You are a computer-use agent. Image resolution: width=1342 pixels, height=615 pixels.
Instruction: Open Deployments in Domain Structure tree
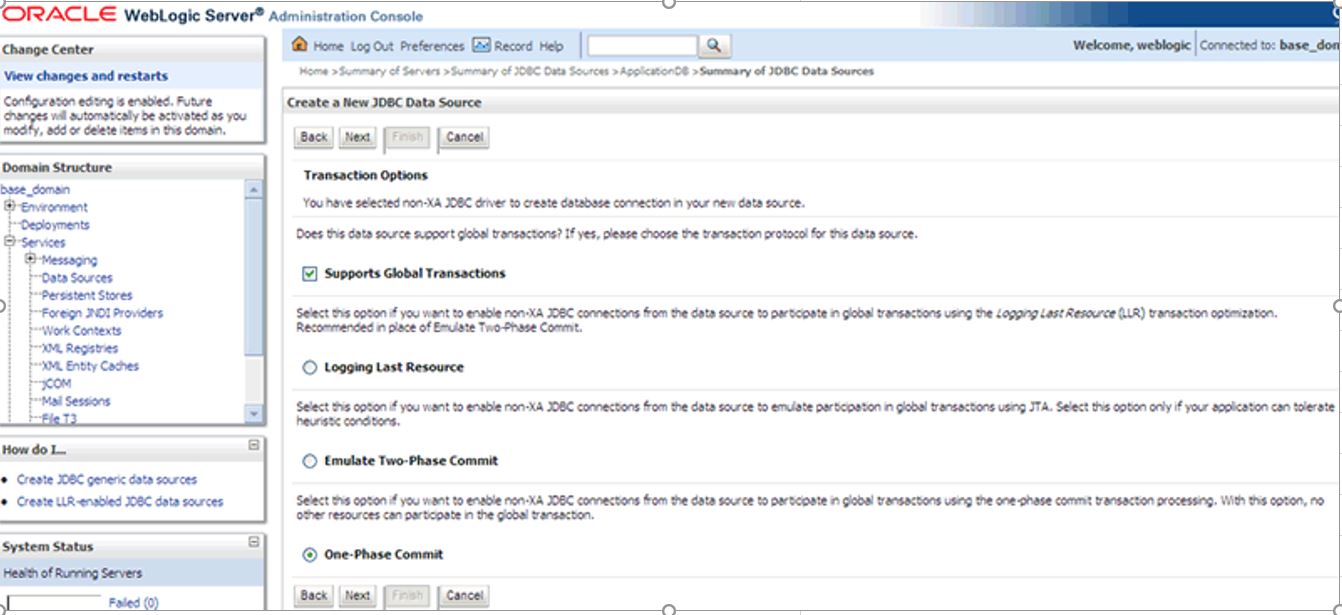click(x=55, y=225)
